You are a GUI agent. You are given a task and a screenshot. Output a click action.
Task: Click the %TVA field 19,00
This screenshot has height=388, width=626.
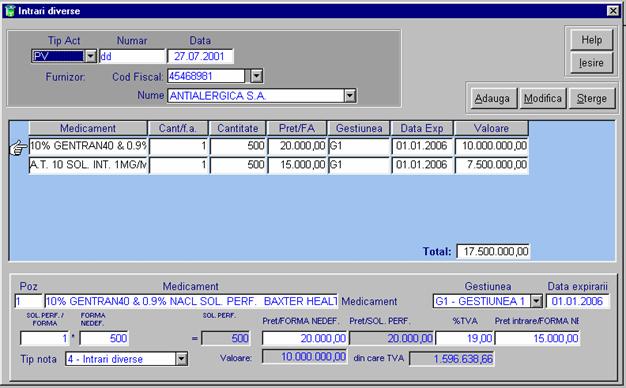[x=464, y=338]
